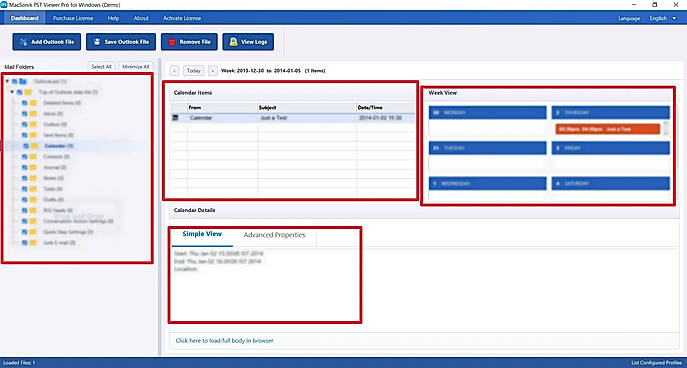Click the Monday header in Week View
The height and width of the screenshot is (368, 687).
(487, 113)
